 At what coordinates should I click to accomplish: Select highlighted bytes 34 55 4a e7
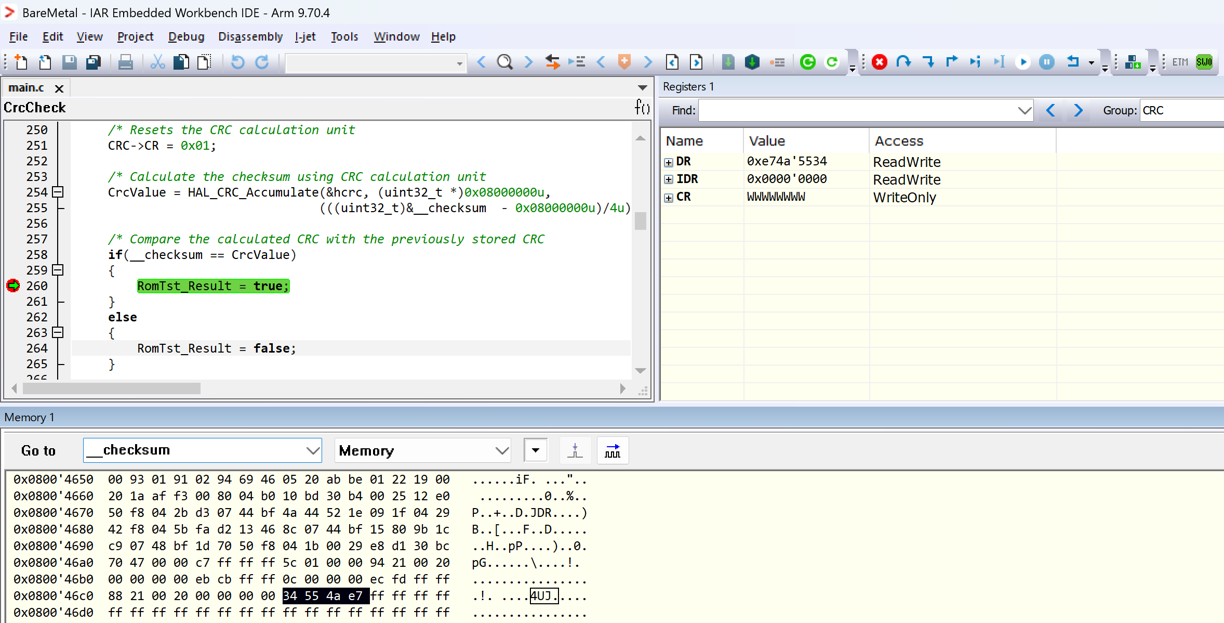pyautogui.click(x=325, y=596)
